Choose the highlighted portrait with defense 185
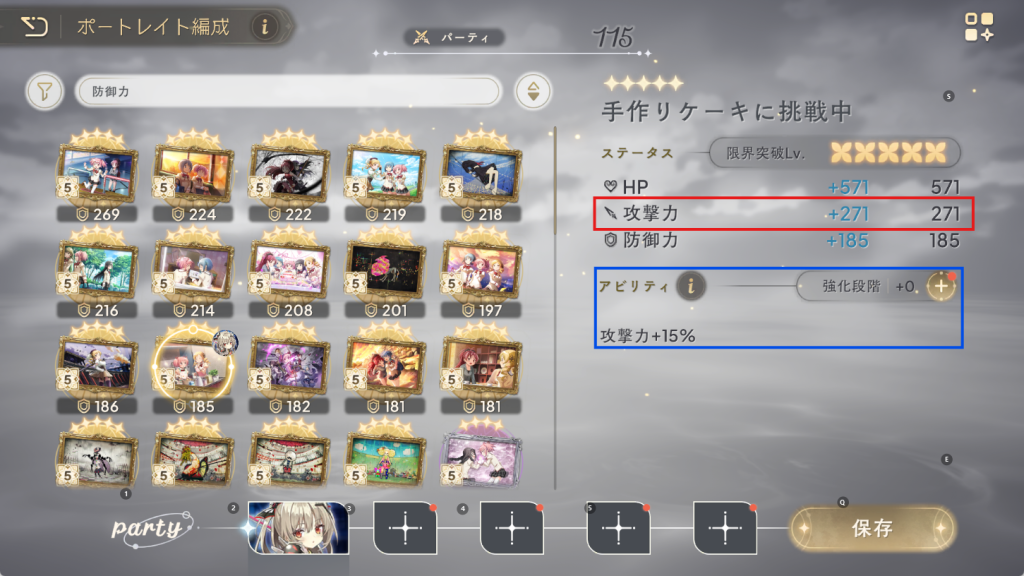 [x=194, y=369]
